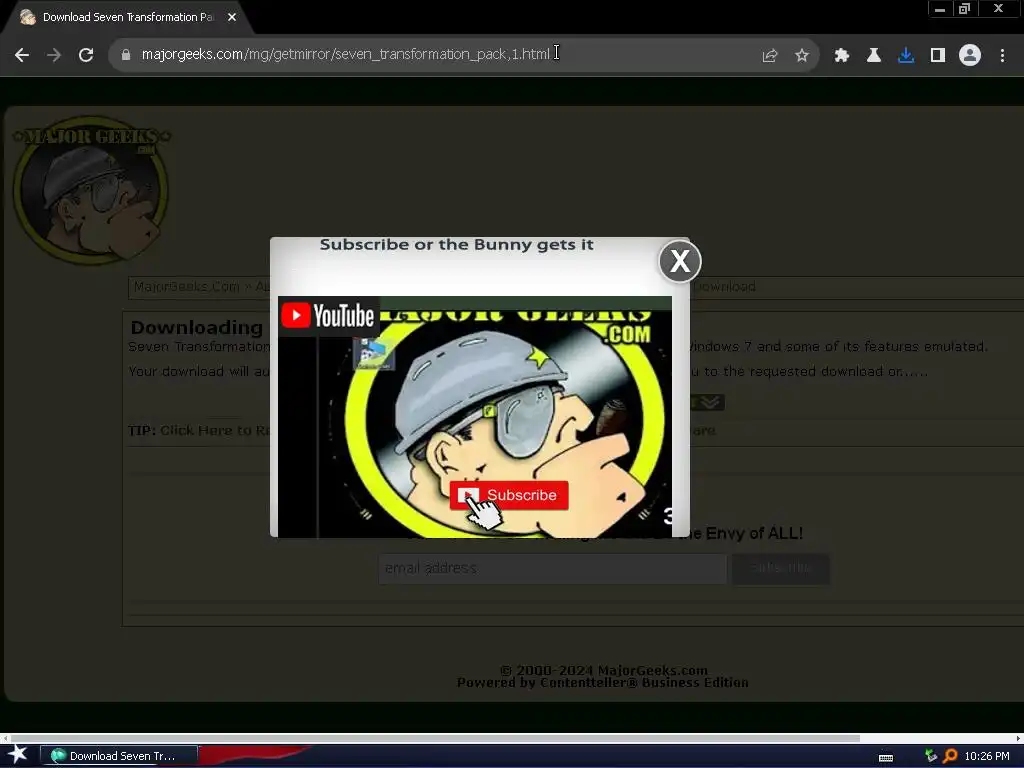The height and width of the screenshot is (768, 1024).
Task: Share this page using the share icon
Action: [770, 56]
